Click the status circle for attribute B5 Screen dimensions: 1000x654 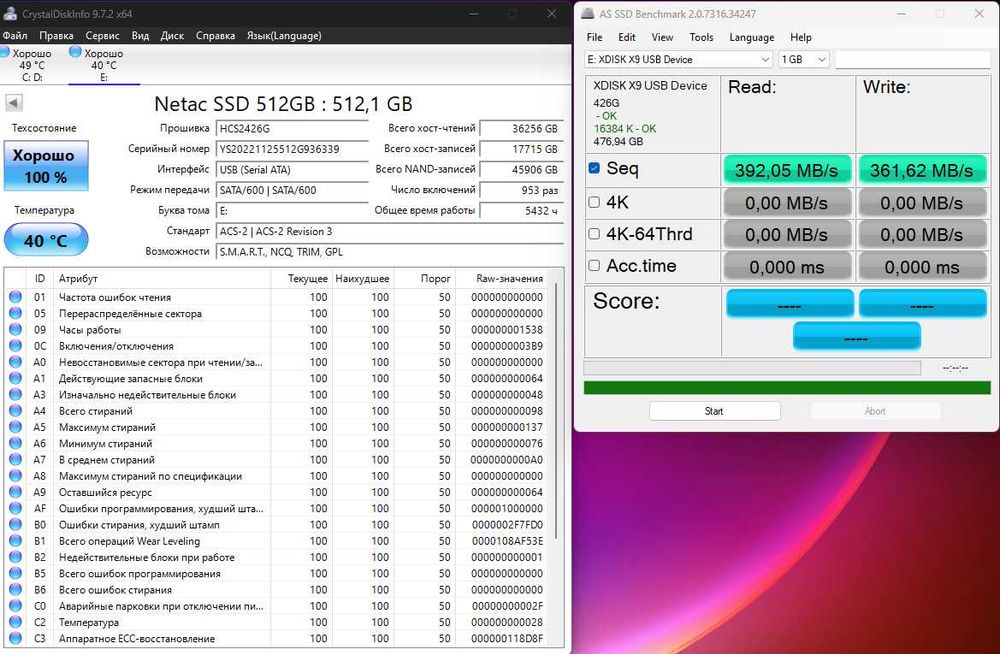(15, 573)
